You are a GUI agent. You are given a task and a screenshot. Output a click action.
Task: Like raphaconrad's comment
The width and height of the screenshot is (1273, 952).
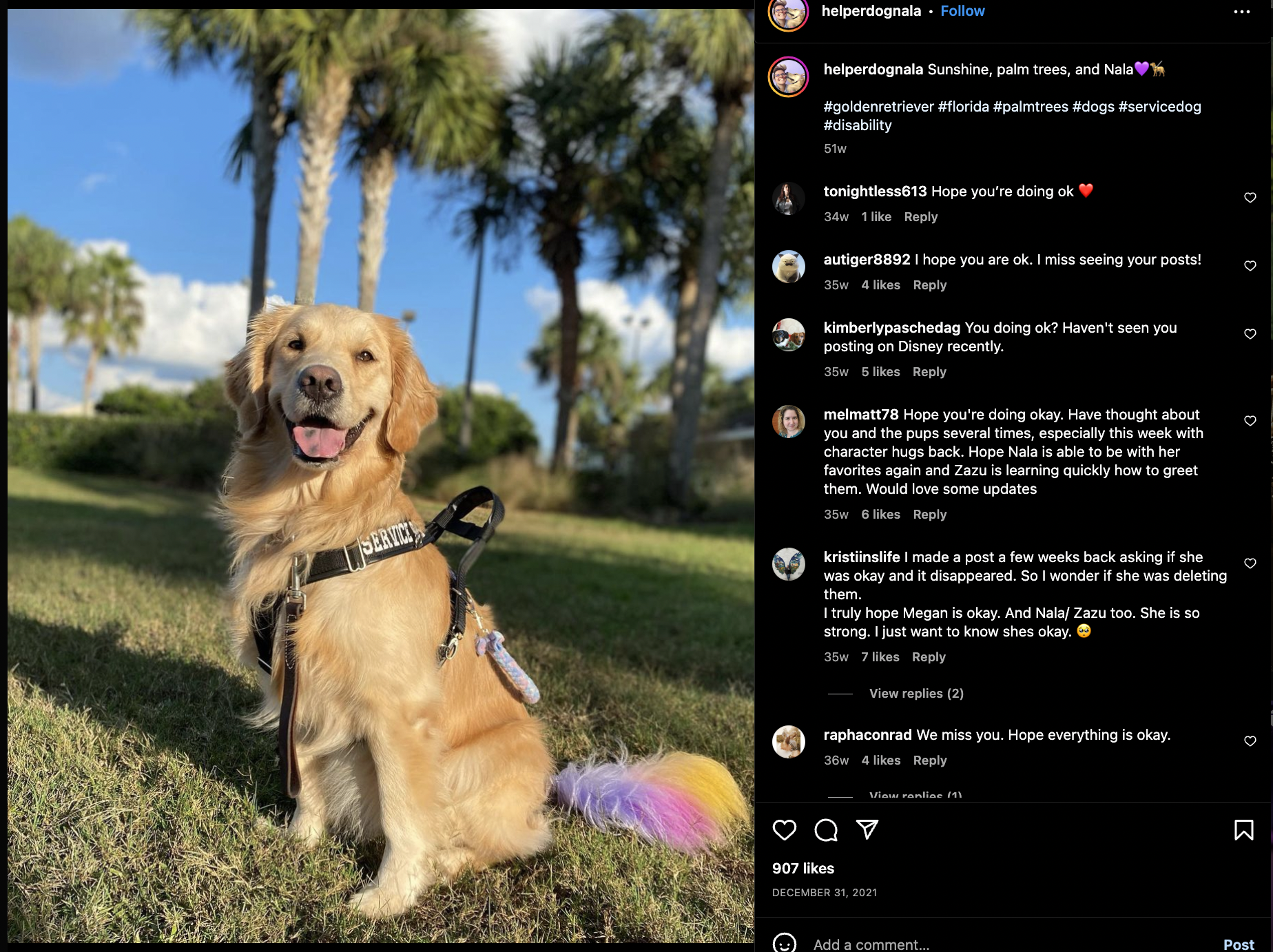[x=1250, y=741]
